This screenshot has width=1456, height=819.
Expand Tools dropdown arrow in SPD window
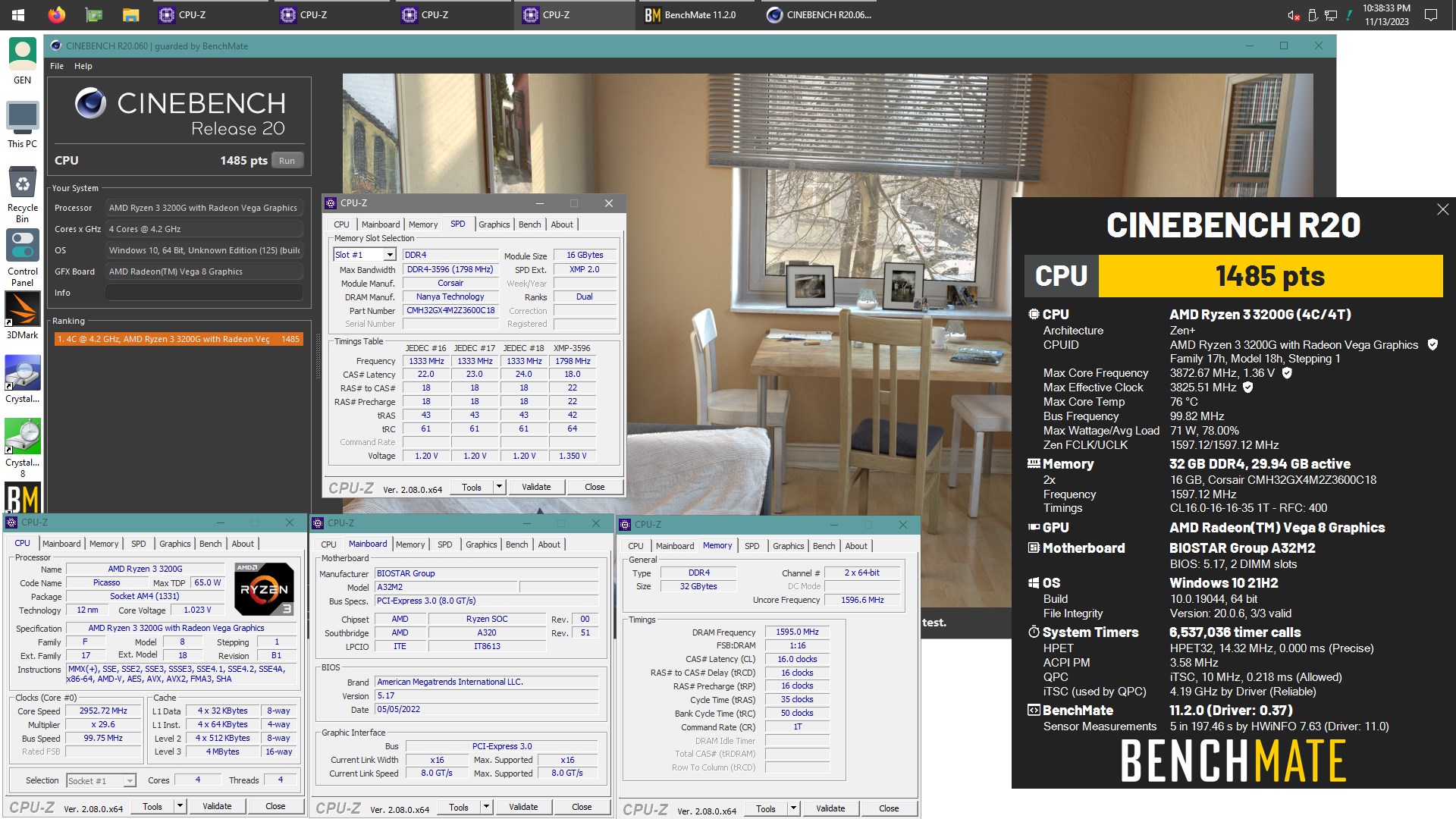[x=499, y=487]
